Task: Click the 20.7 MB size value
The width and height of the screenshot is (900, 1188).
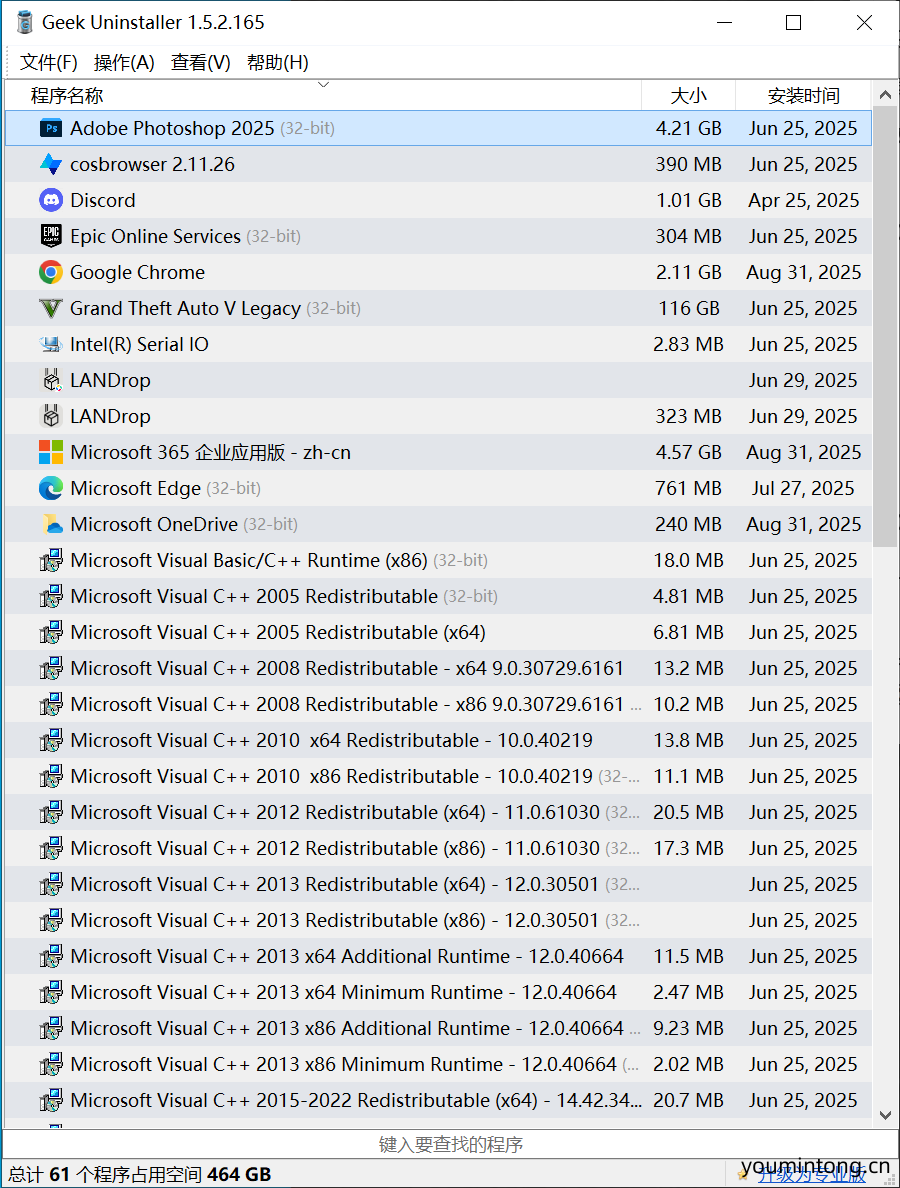Action: 688,1100
